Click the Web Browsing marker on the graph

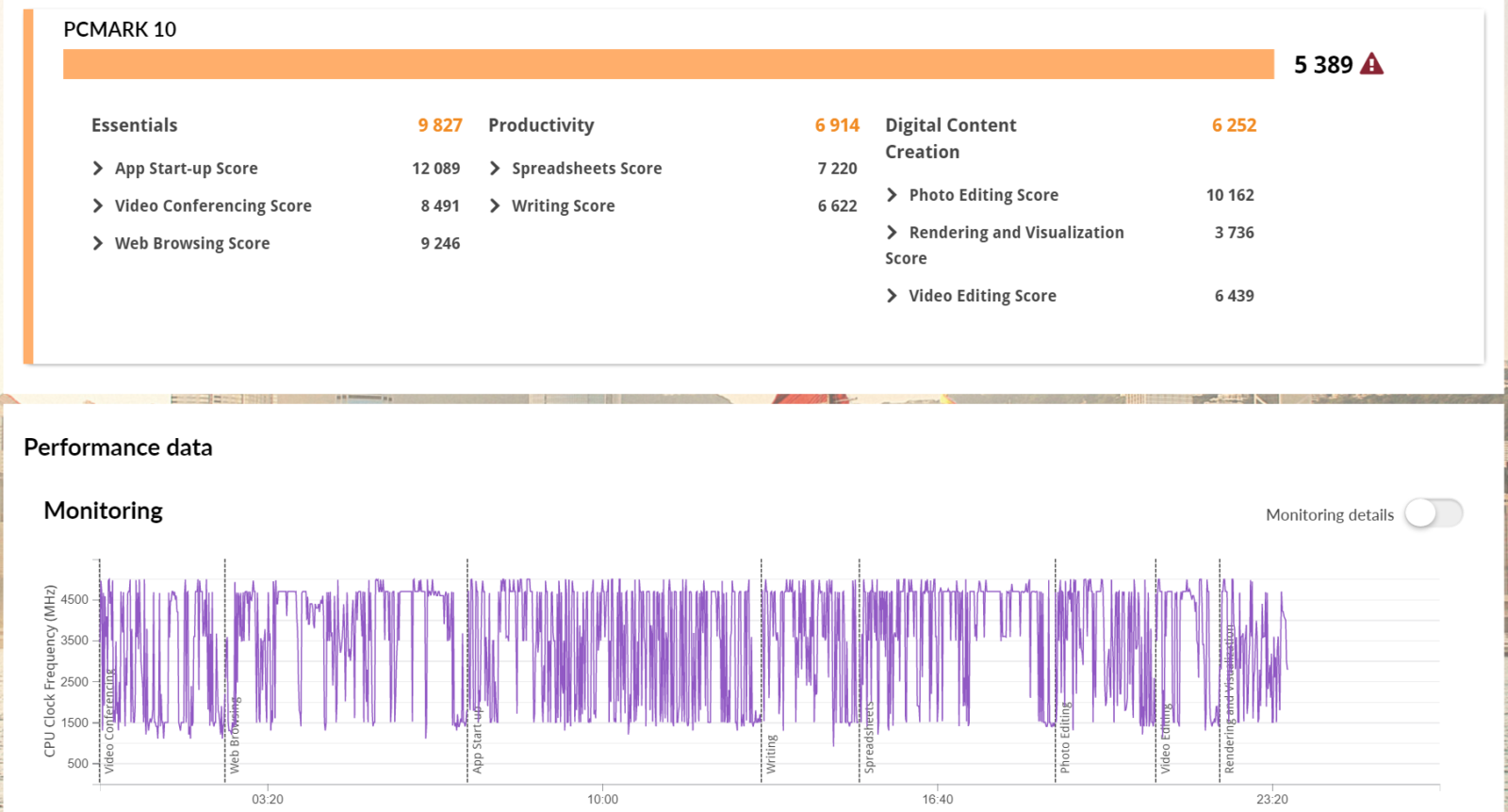click(x=234, y=735)
